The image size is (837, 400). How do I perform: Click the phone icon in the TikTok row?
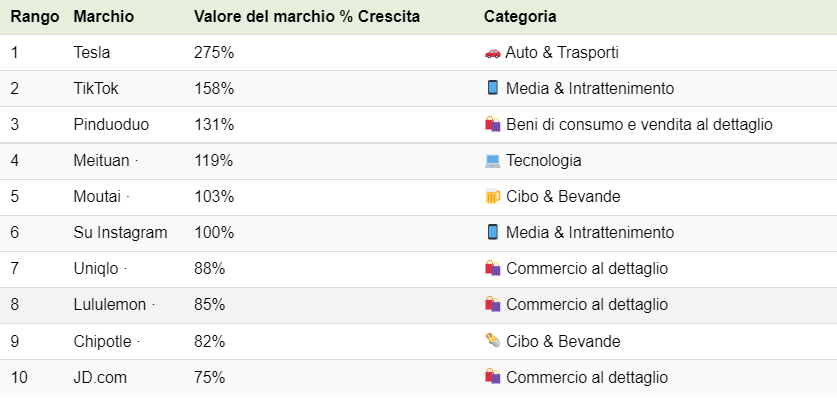tap(493, 88)
